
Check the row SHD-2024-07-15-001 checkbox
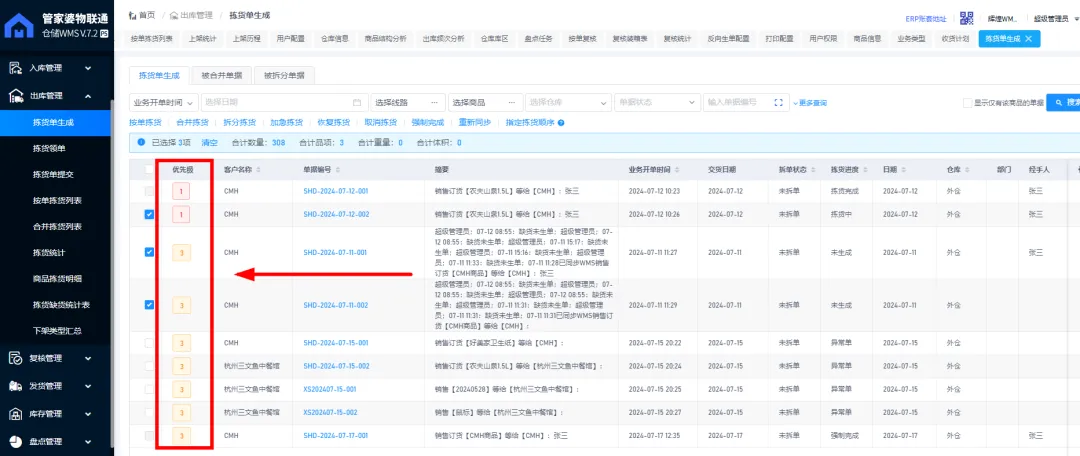coord(149,342)
